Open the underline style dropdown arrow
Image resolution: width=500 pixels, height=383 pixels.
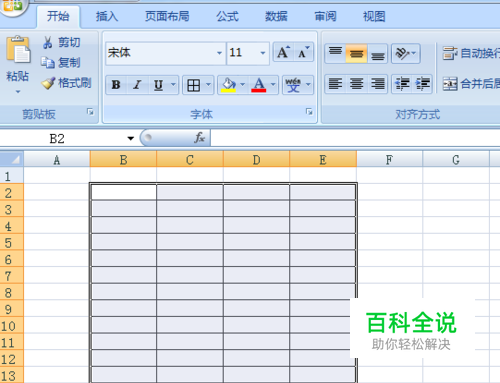coord(173,85)
